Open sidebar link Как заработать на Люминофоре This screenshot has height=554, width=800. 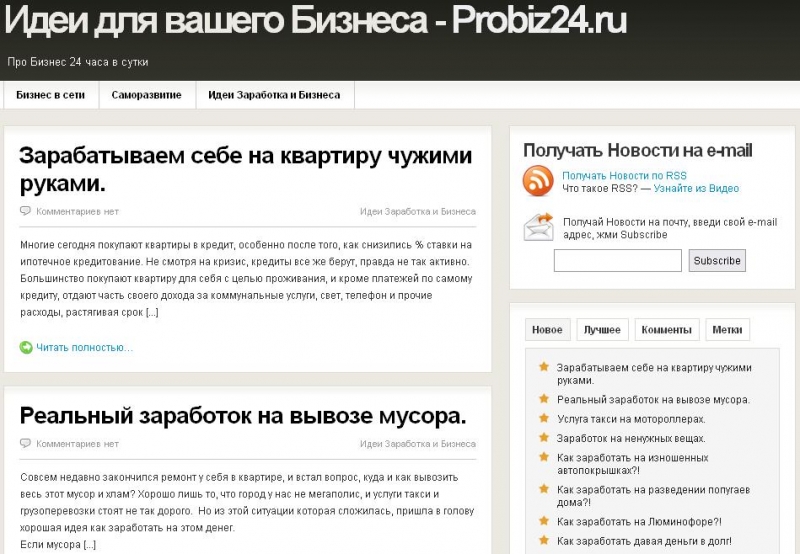(x=639, y=521)
